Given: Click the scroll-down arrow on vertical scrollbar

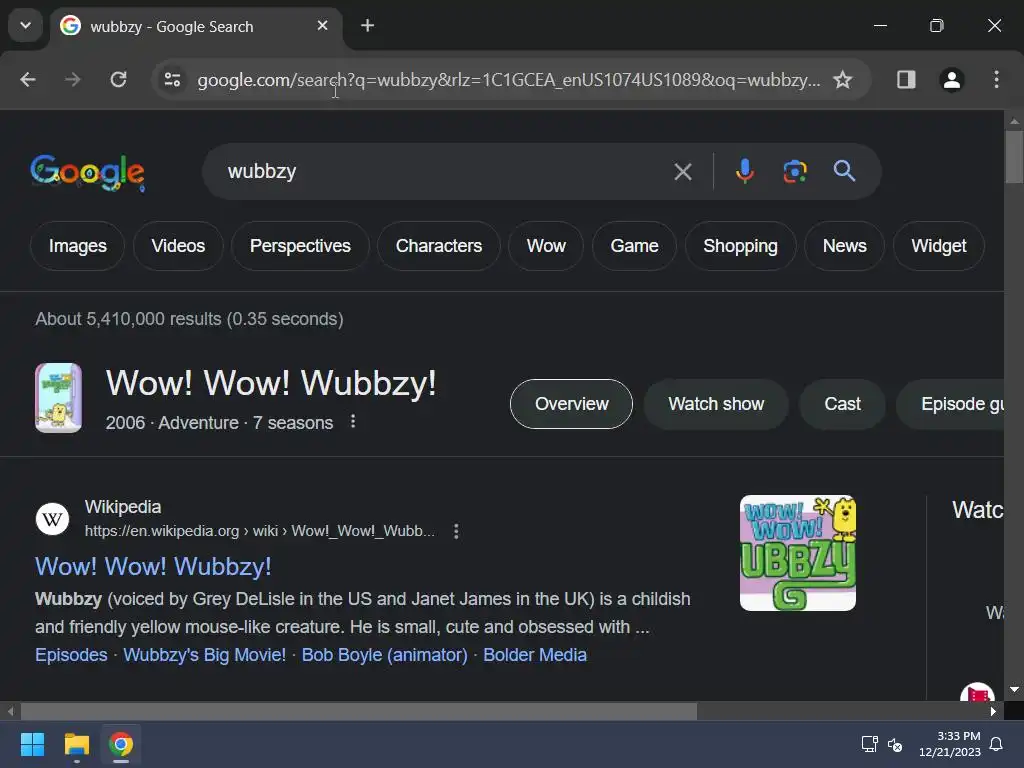Looking at the screenshot, I should pyautogui.click(x=1014, y=690).
